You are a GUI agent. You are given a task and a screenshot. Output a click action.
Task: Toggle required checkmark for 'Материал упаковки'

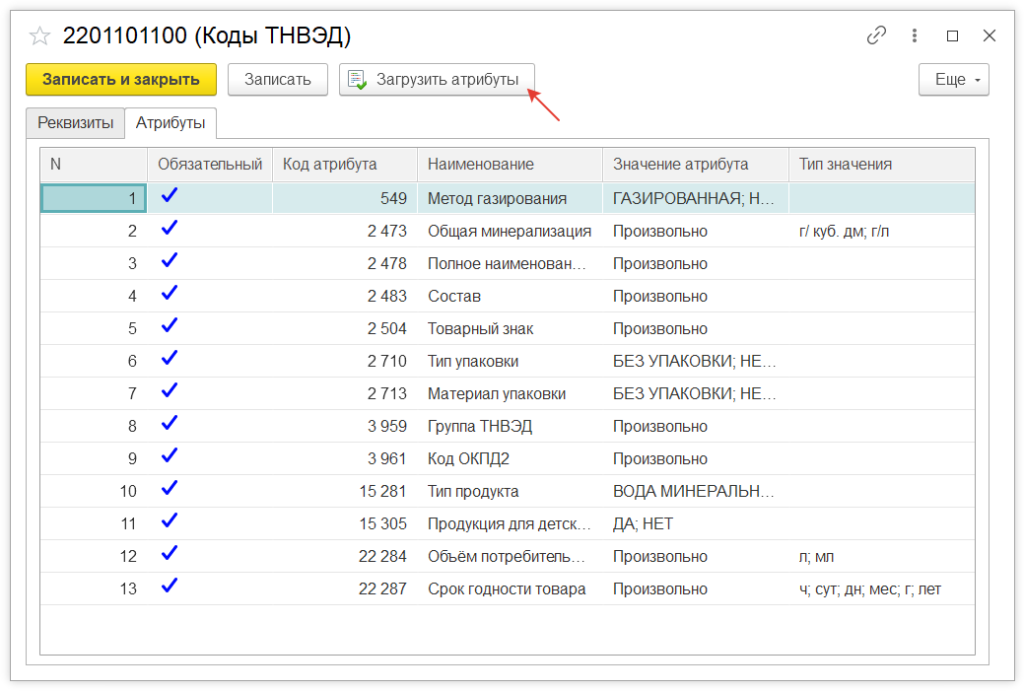[170, 391]
